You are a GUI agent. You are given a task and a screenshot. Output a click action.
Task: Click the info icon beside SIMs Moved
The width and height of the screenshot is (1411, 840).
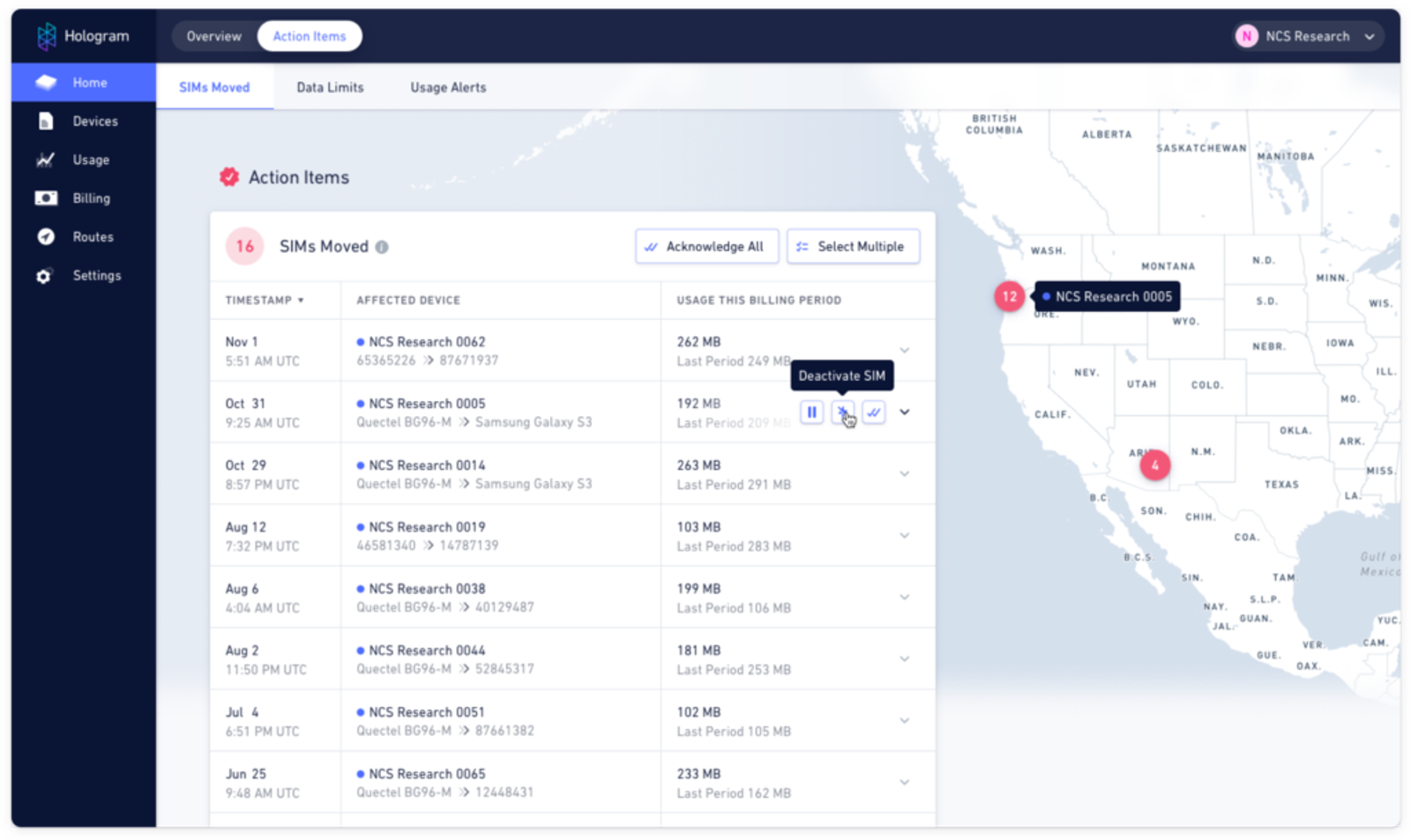382,248
